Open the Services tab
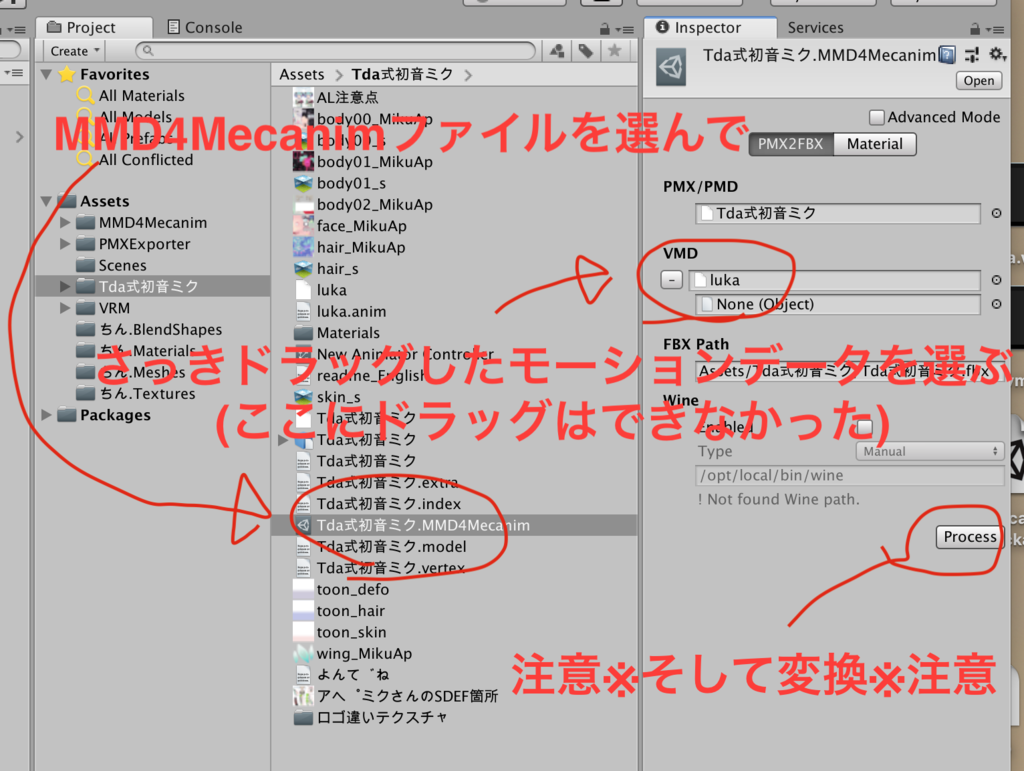The image size is (1024, 771). [815, 27]
